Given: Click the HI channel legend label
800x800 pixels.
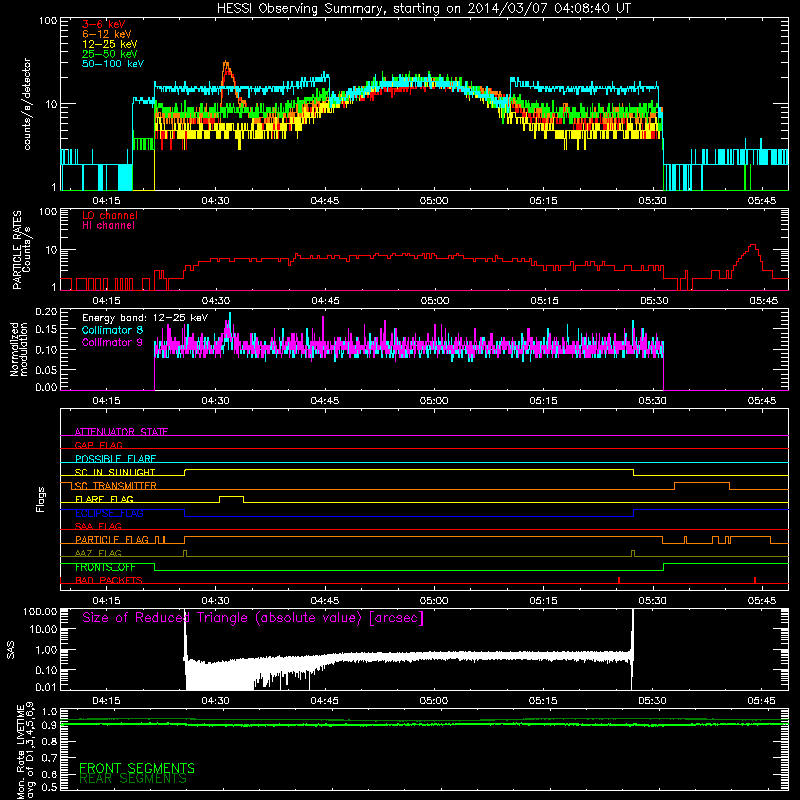Looking at the screenshot, I should tap(108, 226).
